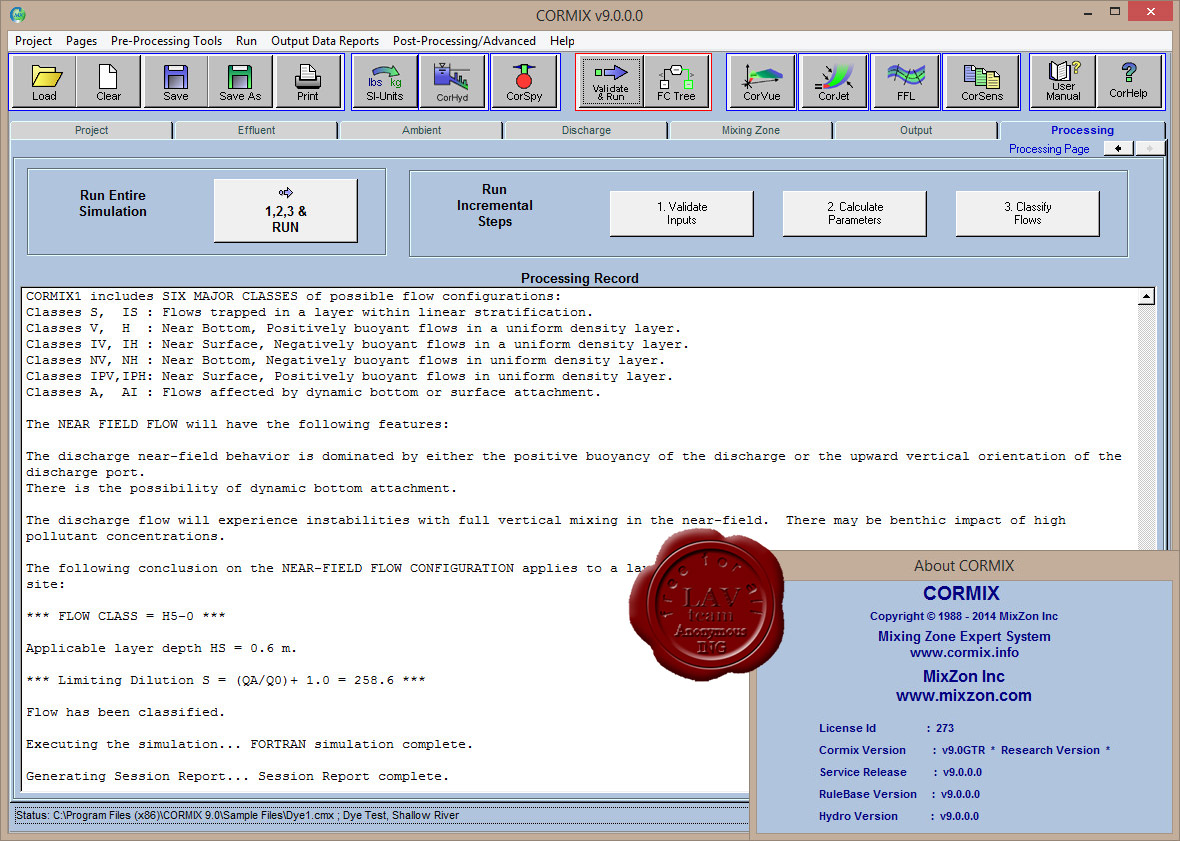Save the project with Save icon

[x=175, y=81]
